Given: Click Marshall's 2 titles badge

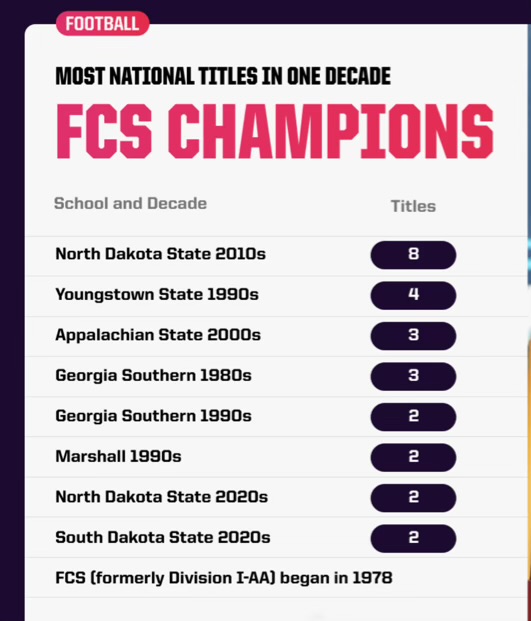Looking at the screenshot, I should (413, 457).
